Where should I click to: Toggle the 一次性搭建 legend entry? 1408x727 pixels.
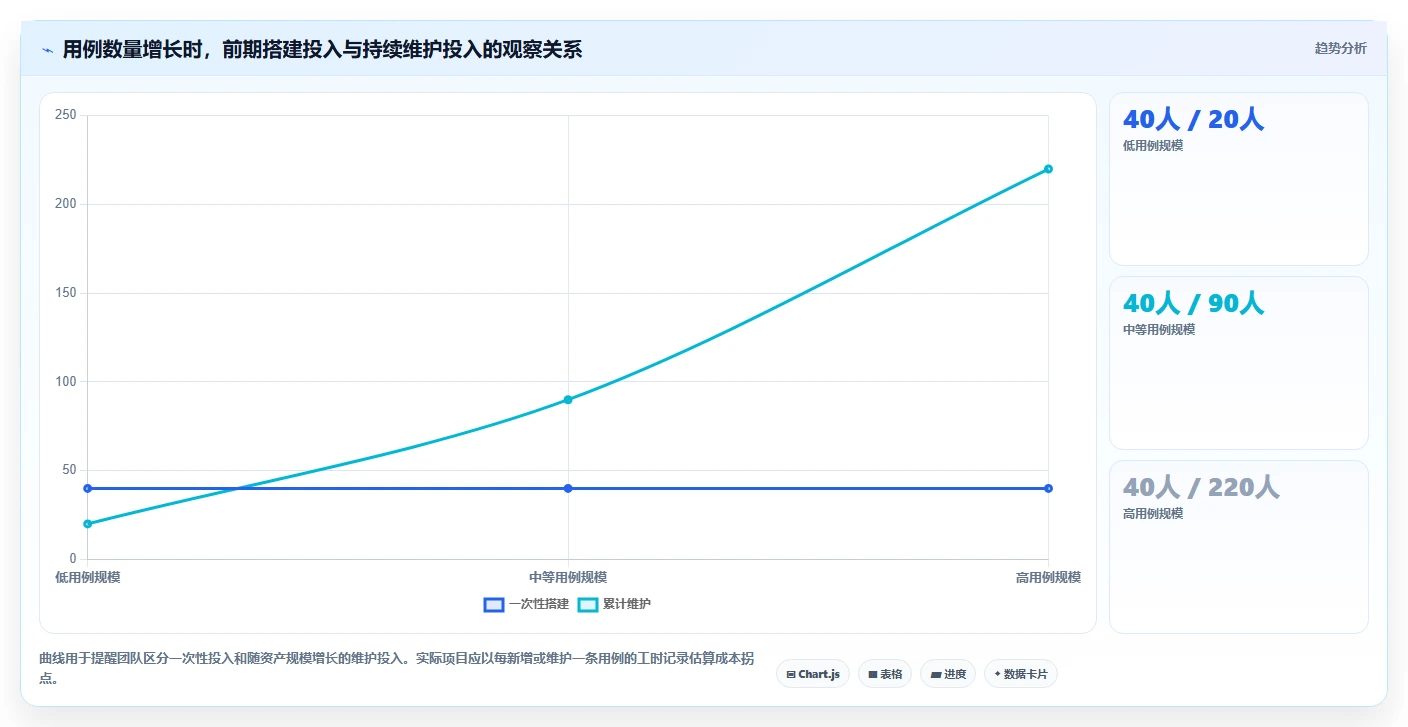(x=526, y=604)
